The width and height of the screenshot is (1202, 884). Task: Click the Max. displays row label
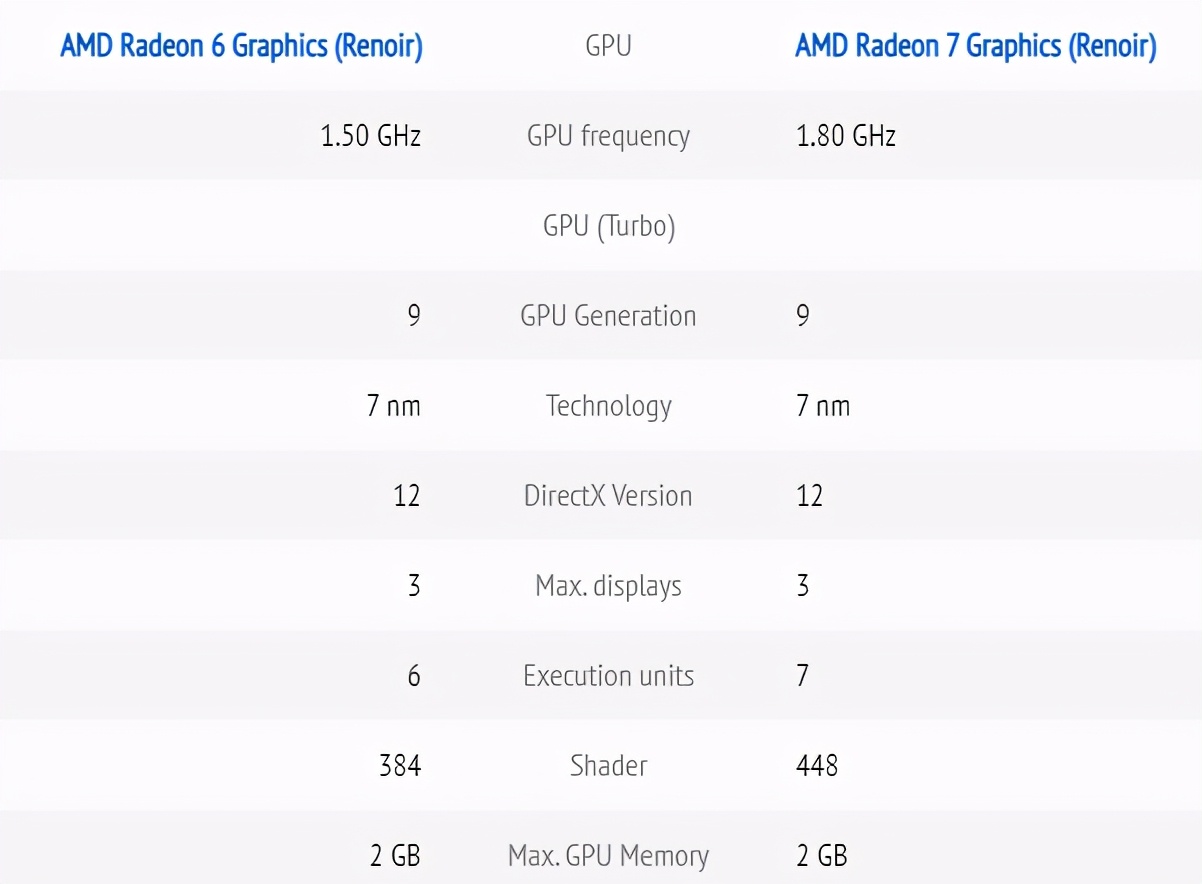coord(608,586)
